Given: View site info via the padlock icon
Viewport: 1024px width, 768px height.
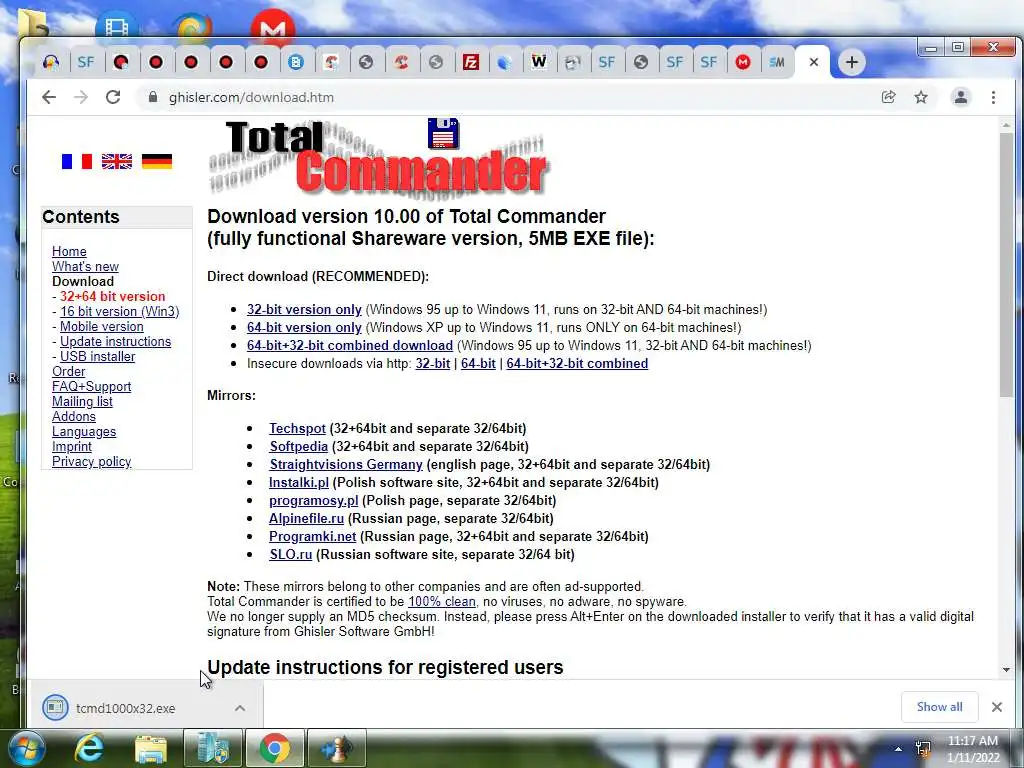Looking at the screenshot, I should pos(153,97).
